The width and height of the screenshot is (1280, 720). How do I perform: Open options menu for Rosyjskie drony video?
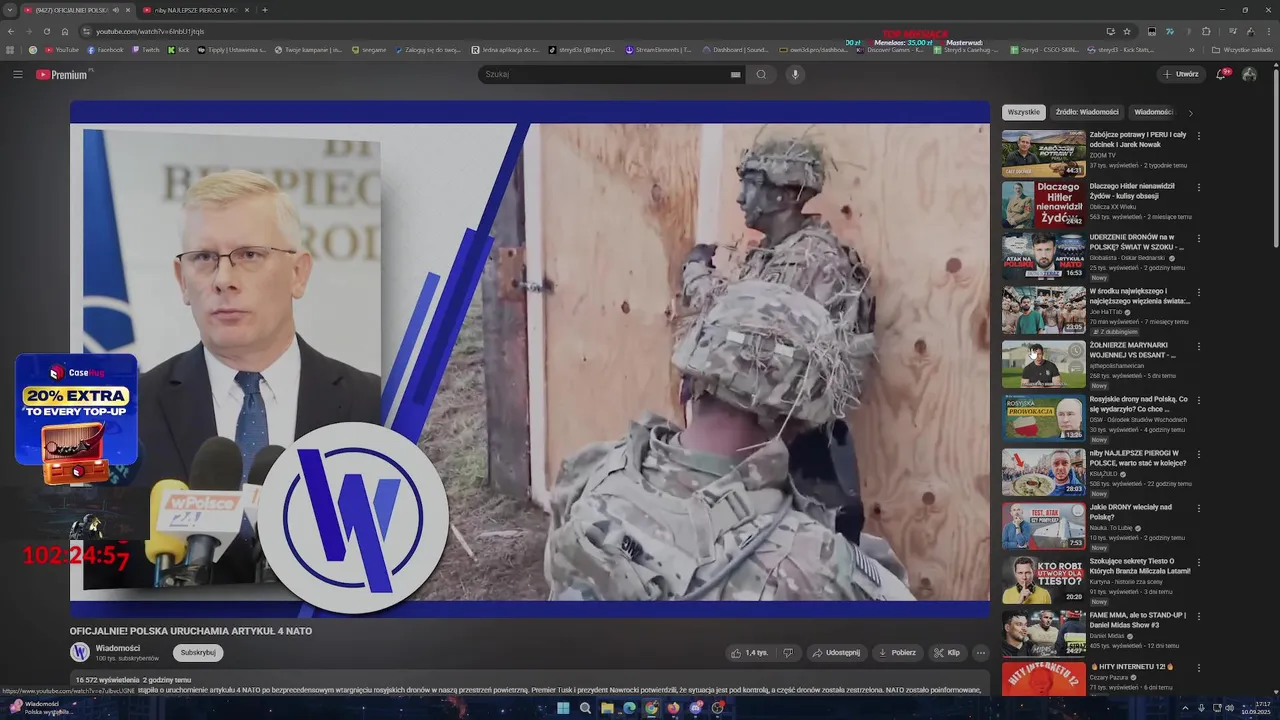[1198, 401]
